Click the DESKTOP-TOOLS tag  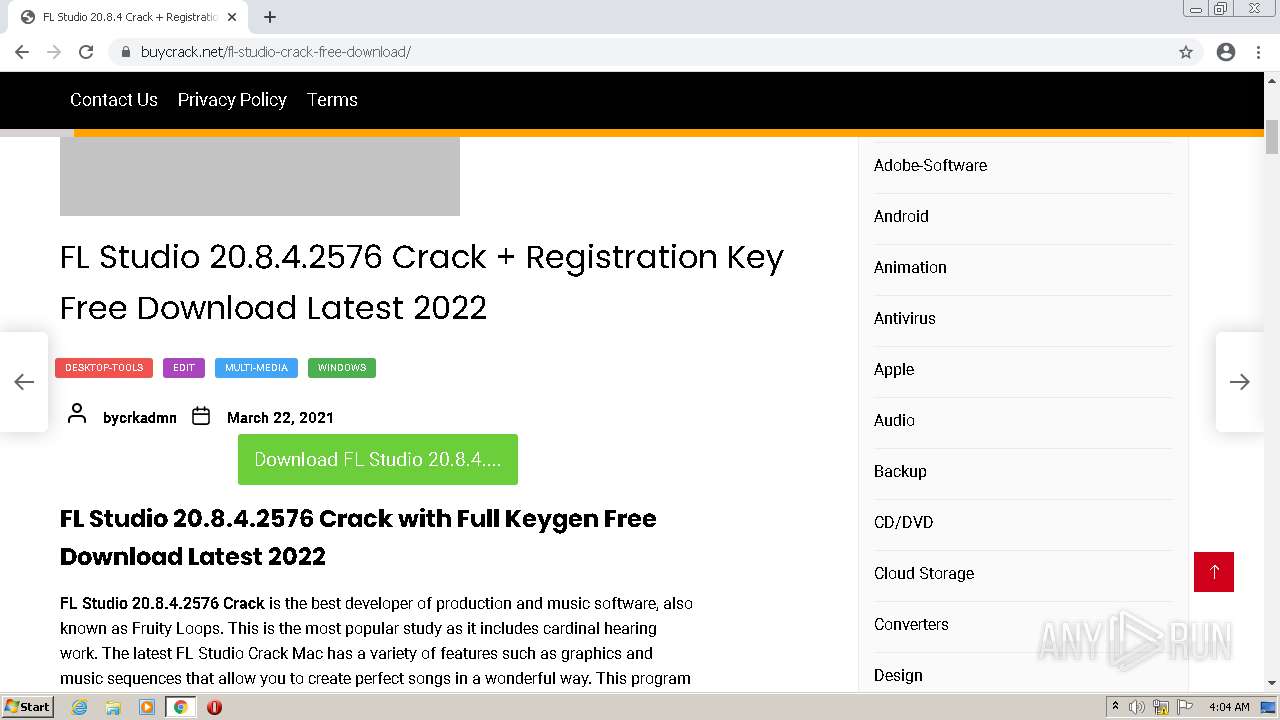(104, 368)
